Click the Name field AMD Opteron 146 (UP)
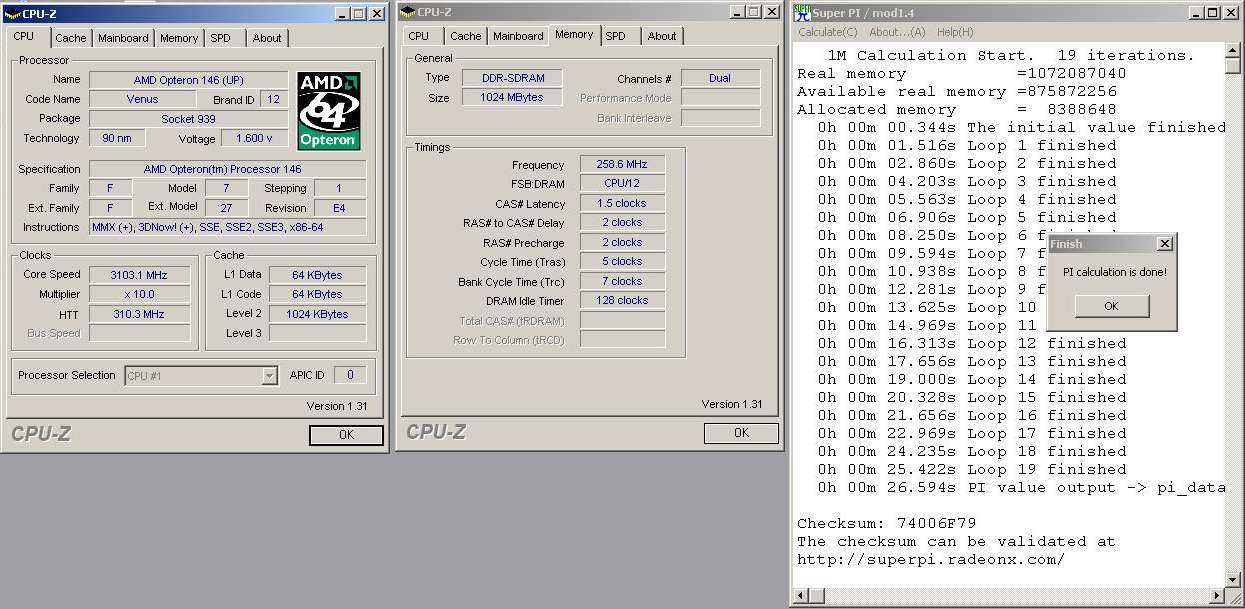Image resolution: width=1245 pixels, height=609 pixels. coord(188,80)
